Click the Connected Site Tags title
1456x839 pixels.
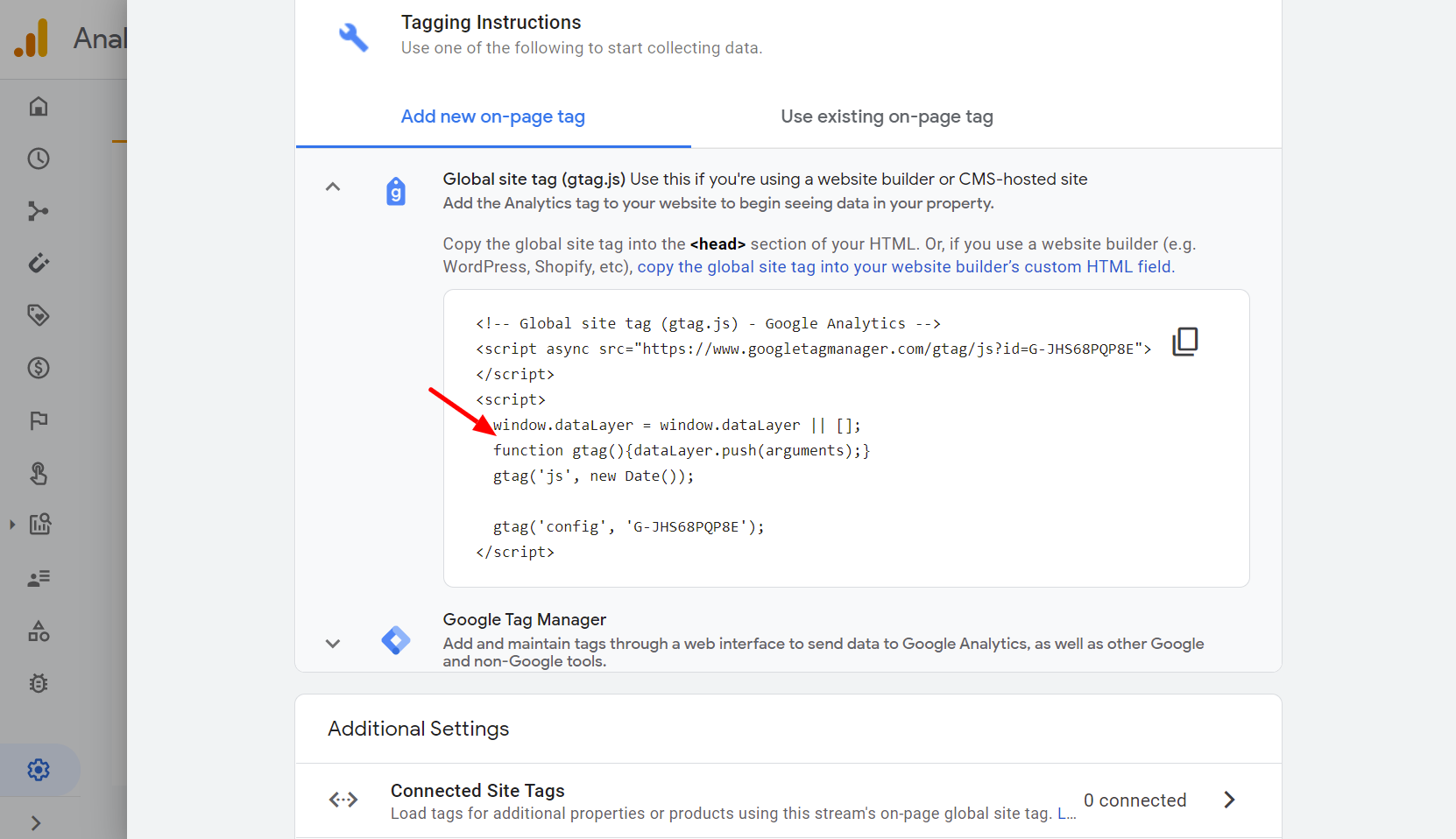click(477, 791)
